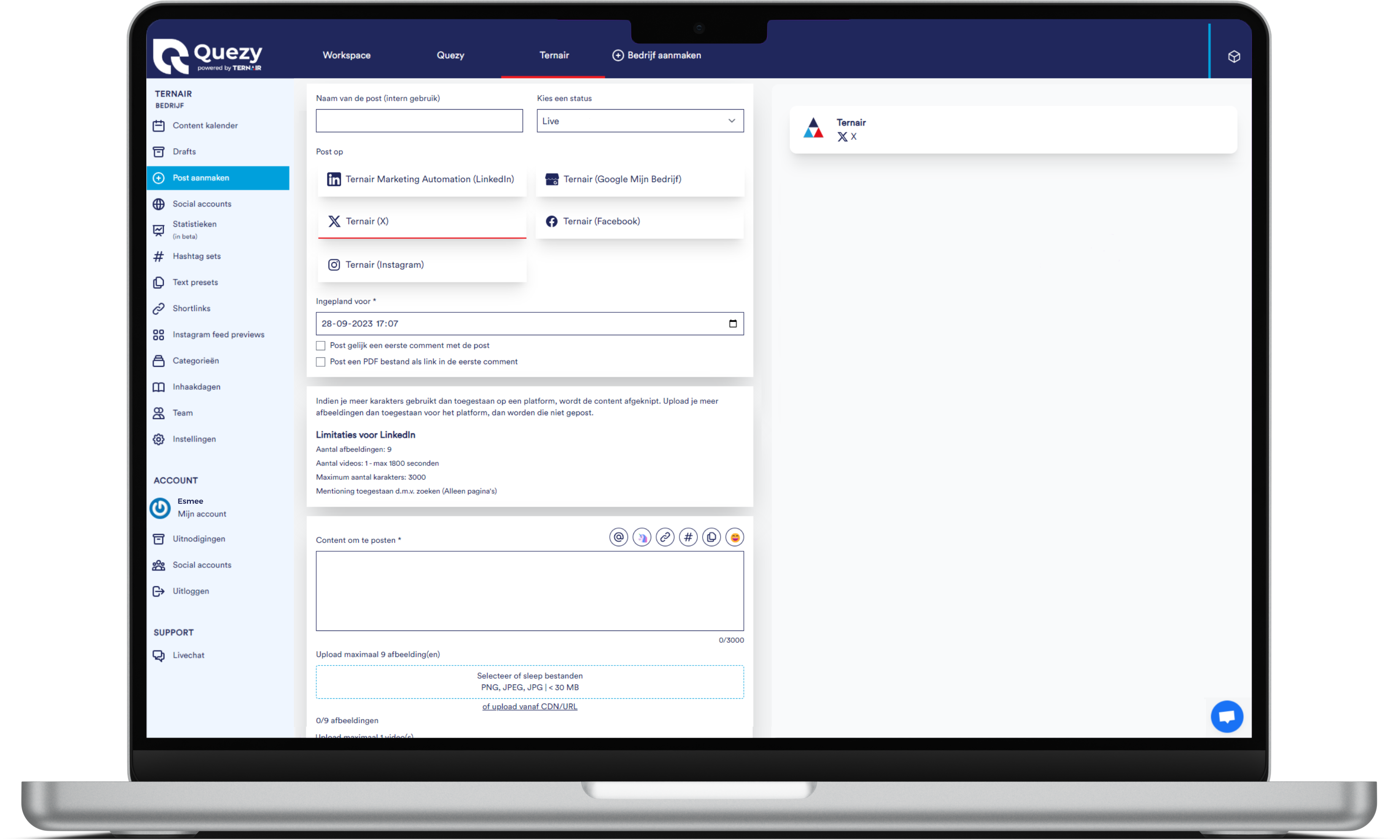The image size is (1400, 840).
Task: Click the mention (@) icon in toolbar
Action: pos(619,537)
